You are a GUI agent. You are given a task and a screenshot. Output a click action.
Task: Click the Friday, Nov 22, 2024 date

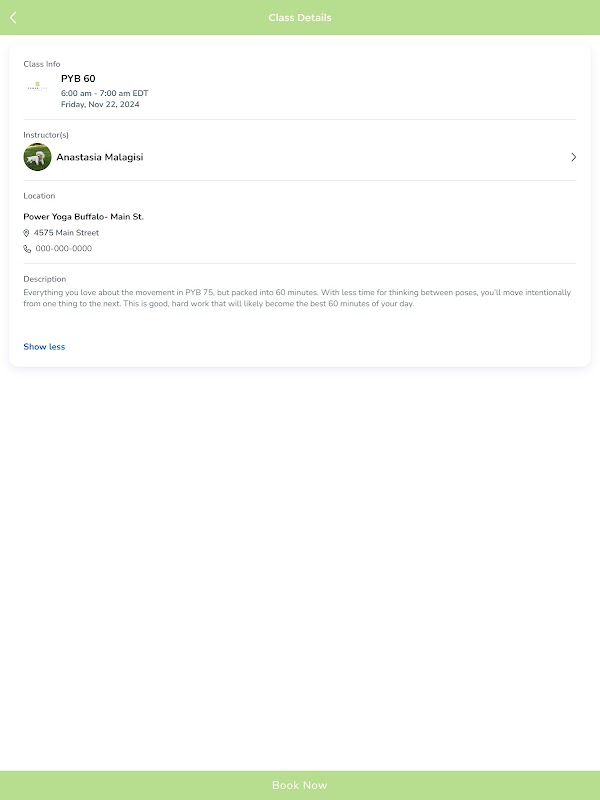point(100,105)
